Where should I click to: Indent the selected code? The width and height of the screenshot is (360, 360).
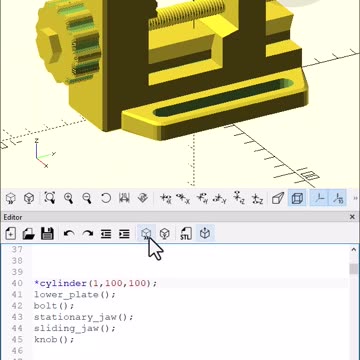124,234
